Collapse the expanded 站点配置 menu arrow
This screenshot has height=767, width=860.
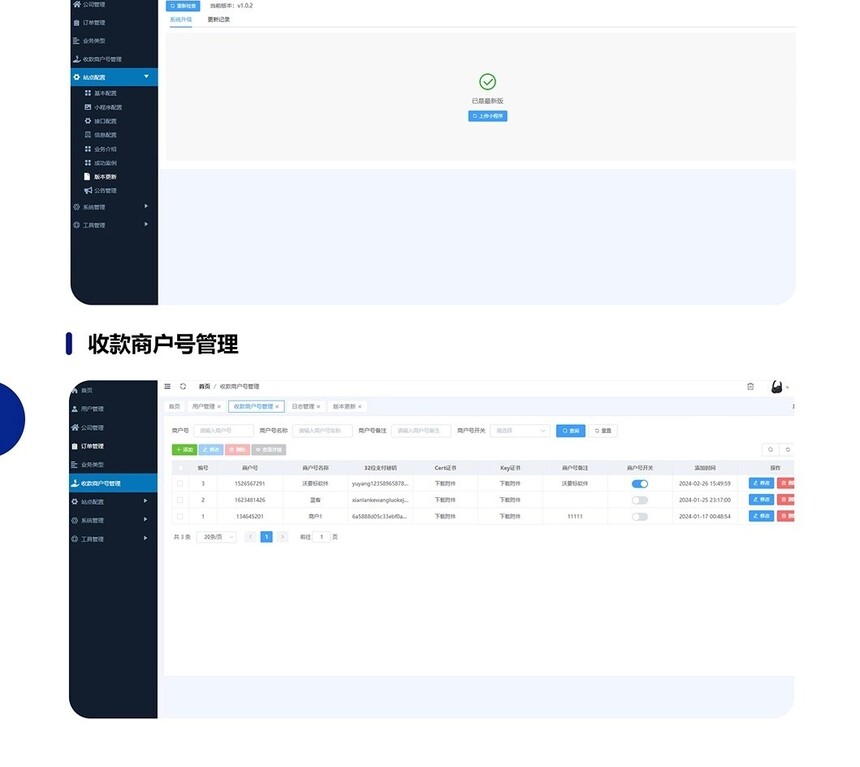(146, 77)
